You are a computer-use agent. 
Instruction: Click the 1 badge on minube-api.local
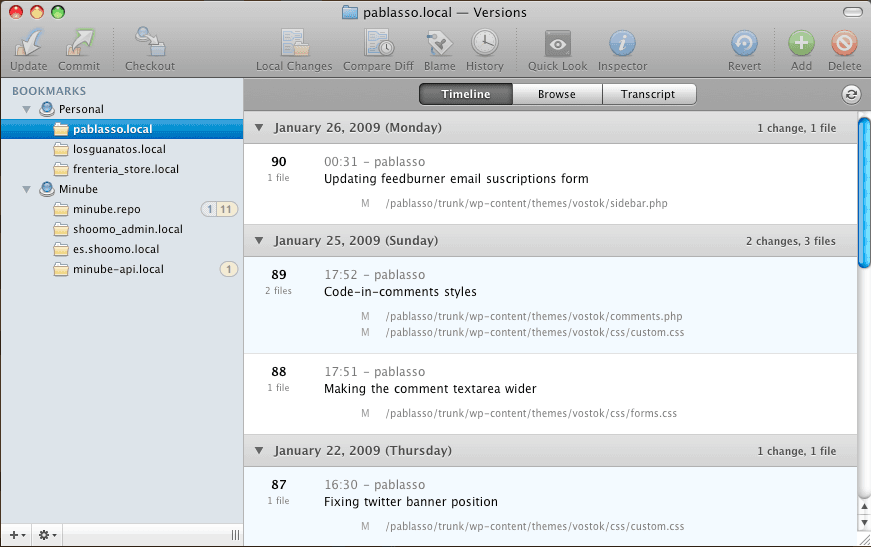(228, 269)
